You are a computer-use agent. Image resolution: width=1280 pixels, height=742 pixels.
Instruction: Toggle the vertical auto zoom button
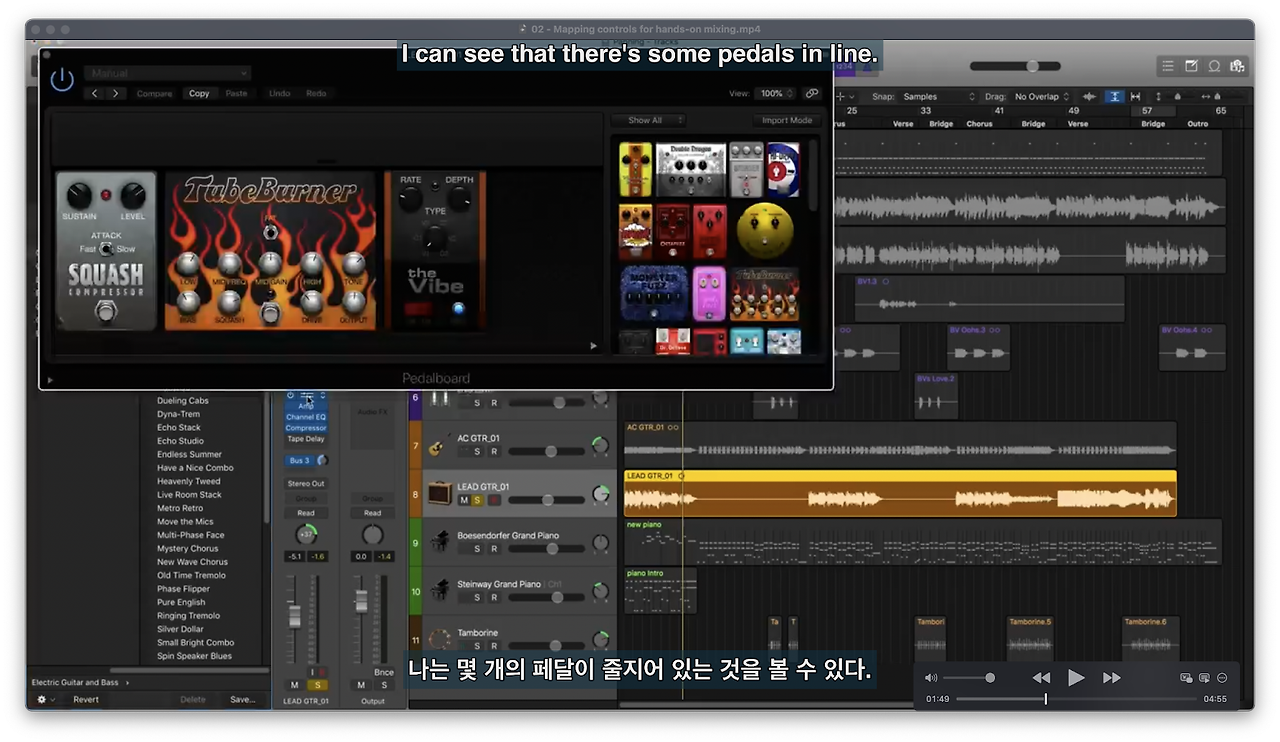[x=1114, y=97]
